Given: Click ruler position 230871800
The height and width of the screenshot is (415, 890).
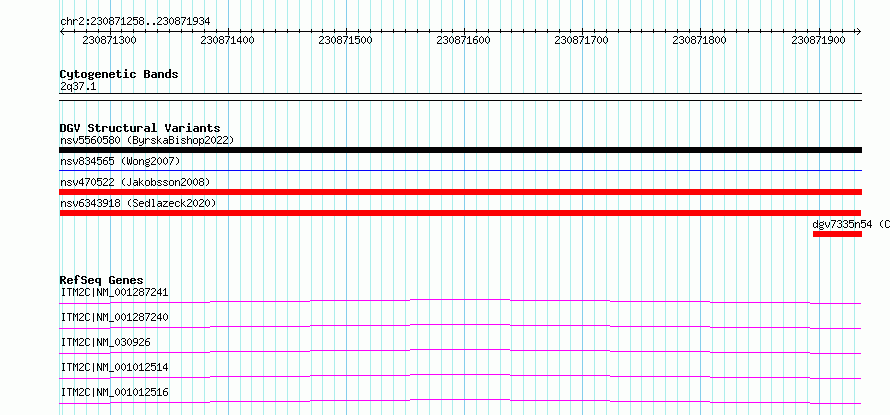Looking at the screenshot, I should 699,41.
